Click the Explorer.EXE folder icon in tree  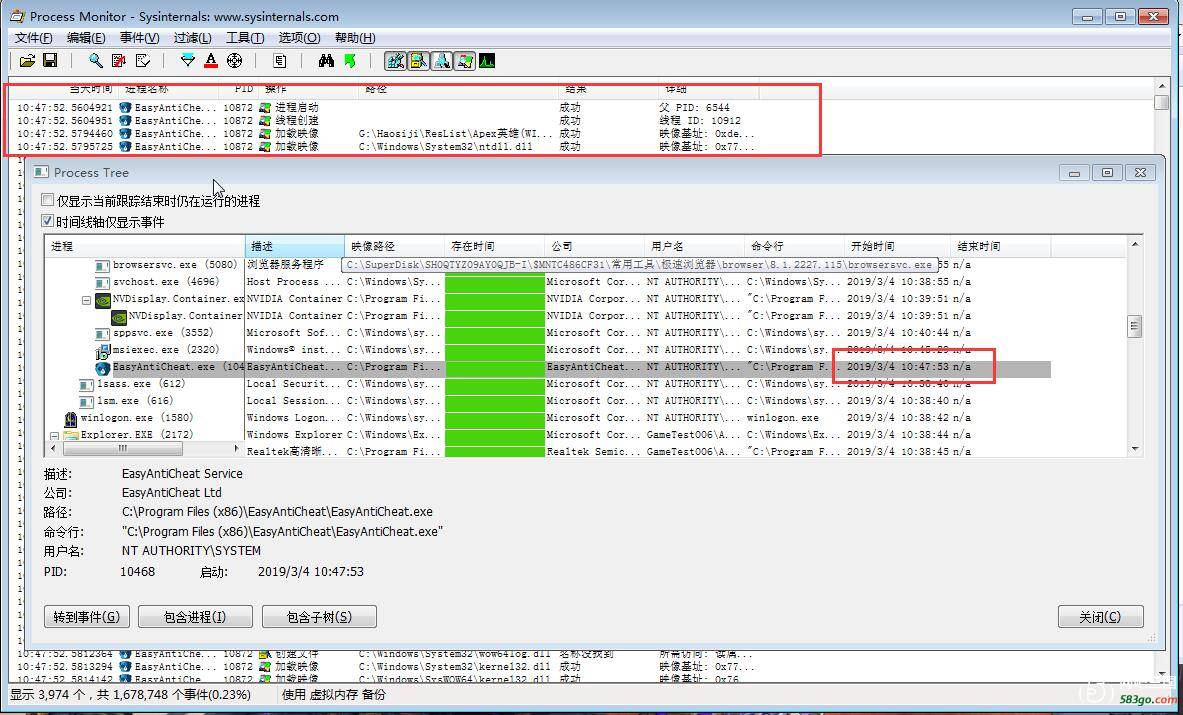click(x=72, y=435)
